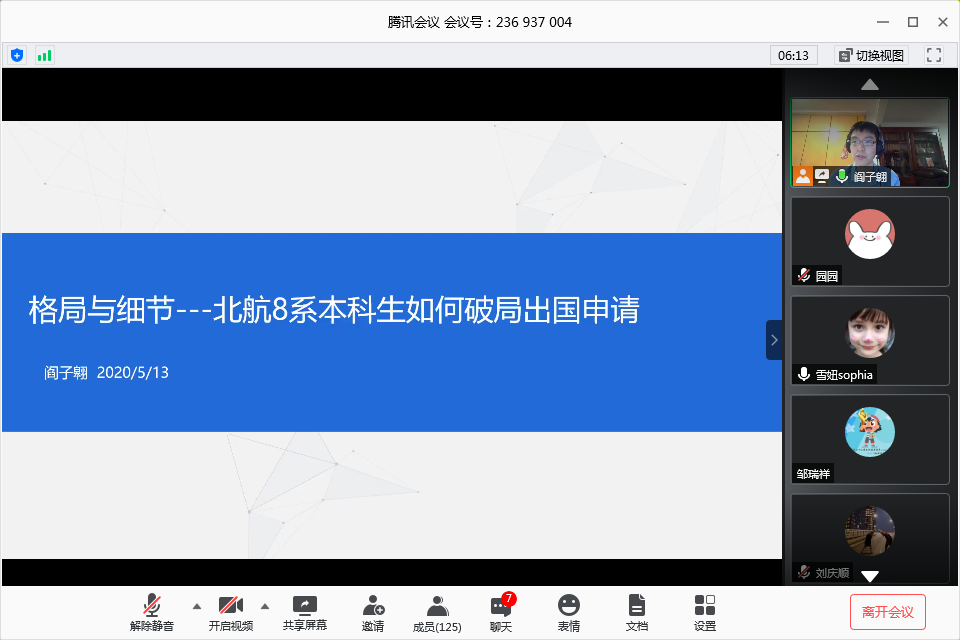This screenshot has width=960, height=640.
Task: Turn on camera video (开启视频)
Action: (x=231, y=611)
